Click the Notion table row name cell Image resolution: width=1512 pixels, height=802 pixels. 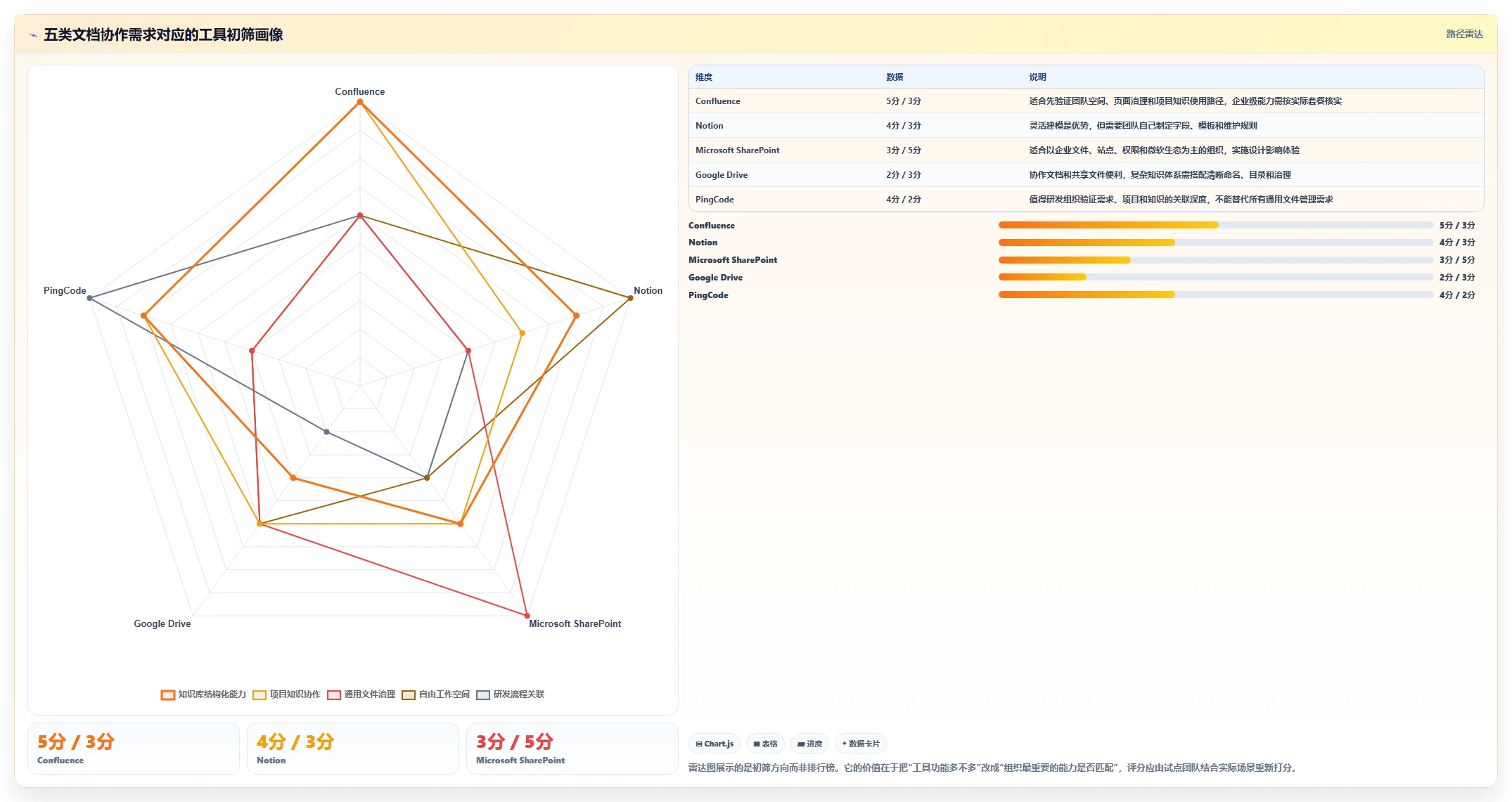click(709, 126)
